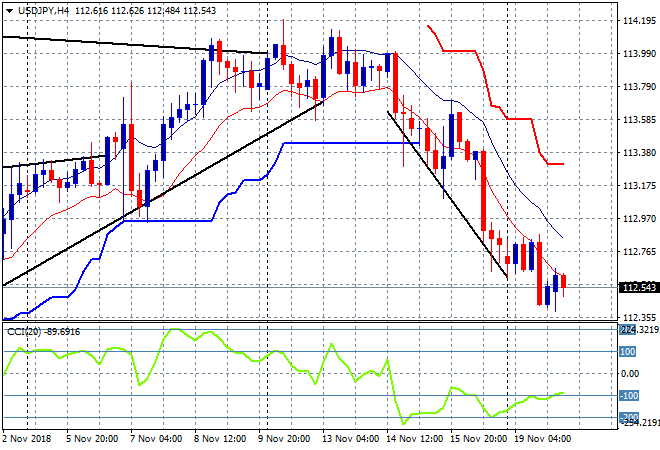
Task: Select the 19 Nov 04:00 time label
Action: (542, 439)
